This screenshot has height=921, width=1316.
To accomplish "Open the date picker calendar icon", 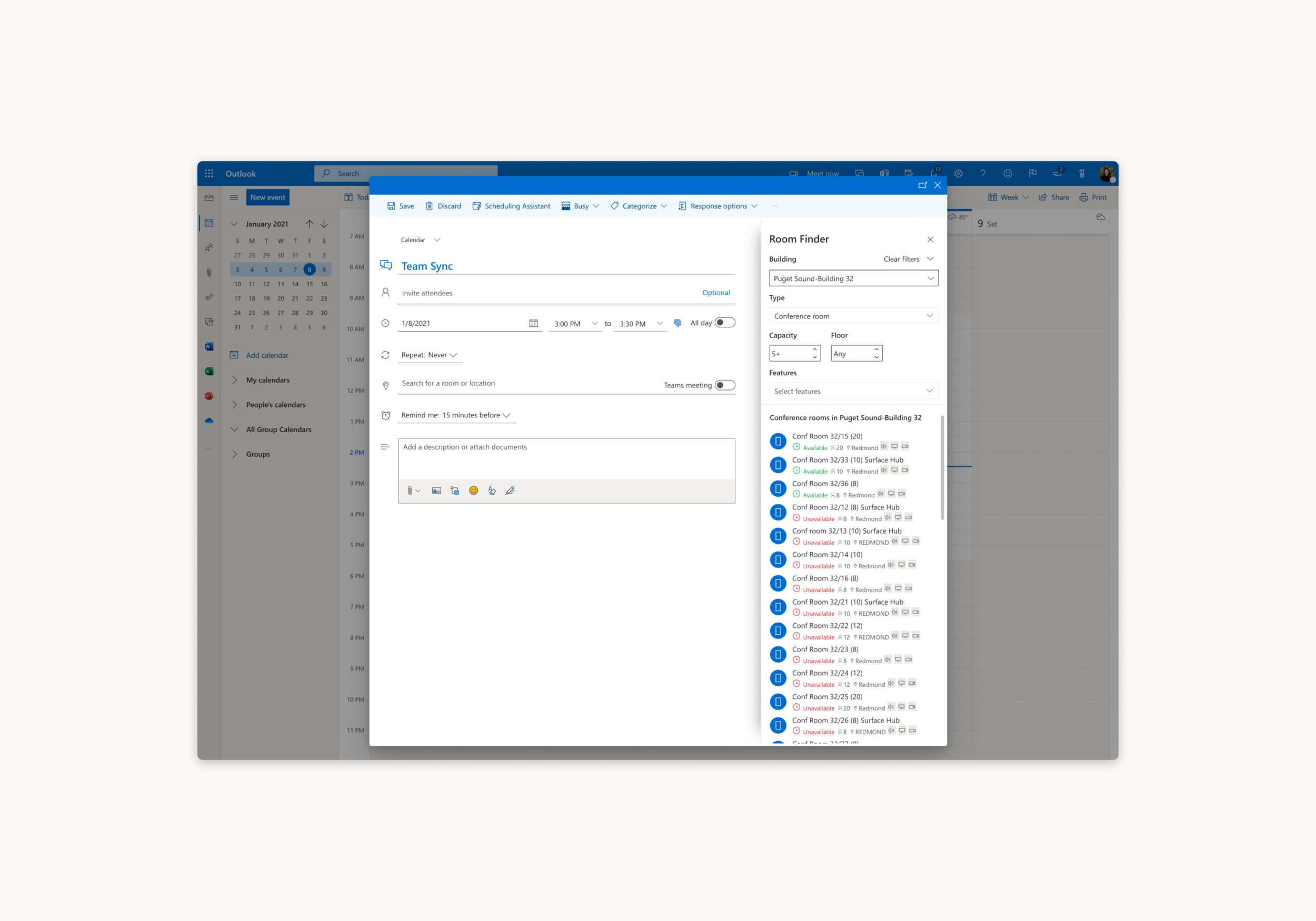I will coord(533,323).
